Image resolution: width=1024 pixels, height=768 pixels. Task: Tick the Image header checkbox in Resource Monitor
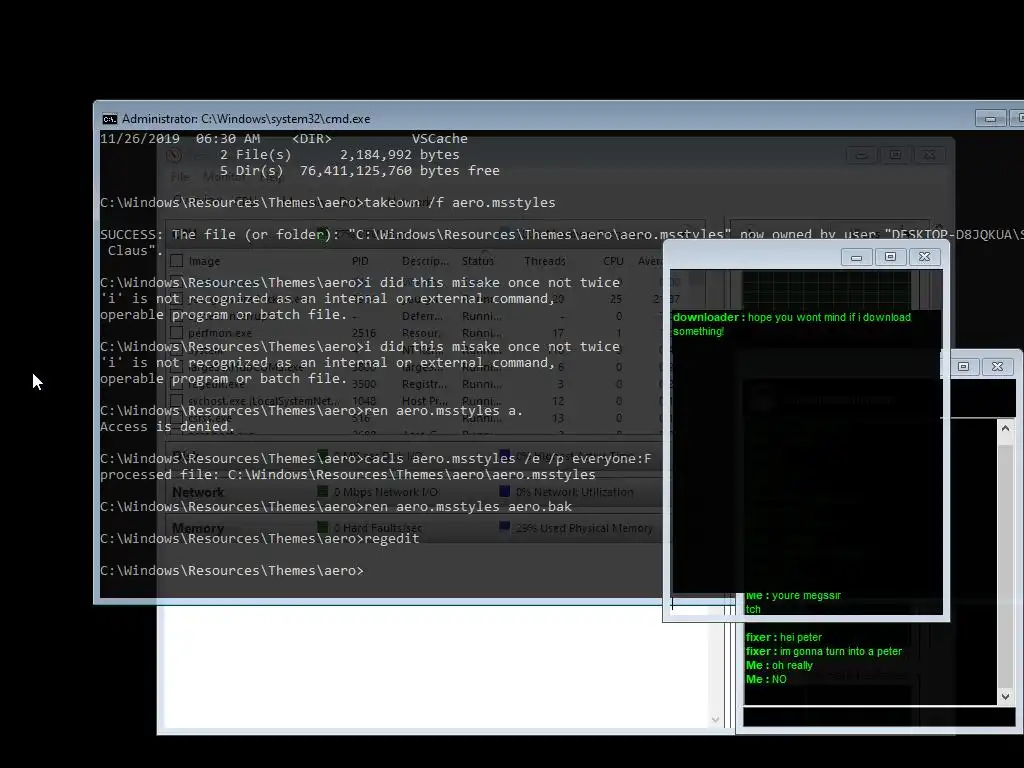tap(176, 261)
